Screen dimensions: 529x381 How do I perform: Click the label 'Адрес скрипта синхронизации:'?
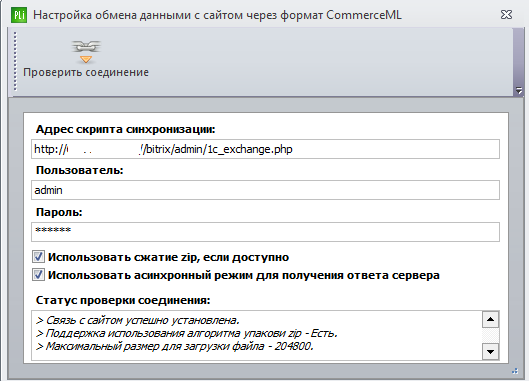(126, 129)
